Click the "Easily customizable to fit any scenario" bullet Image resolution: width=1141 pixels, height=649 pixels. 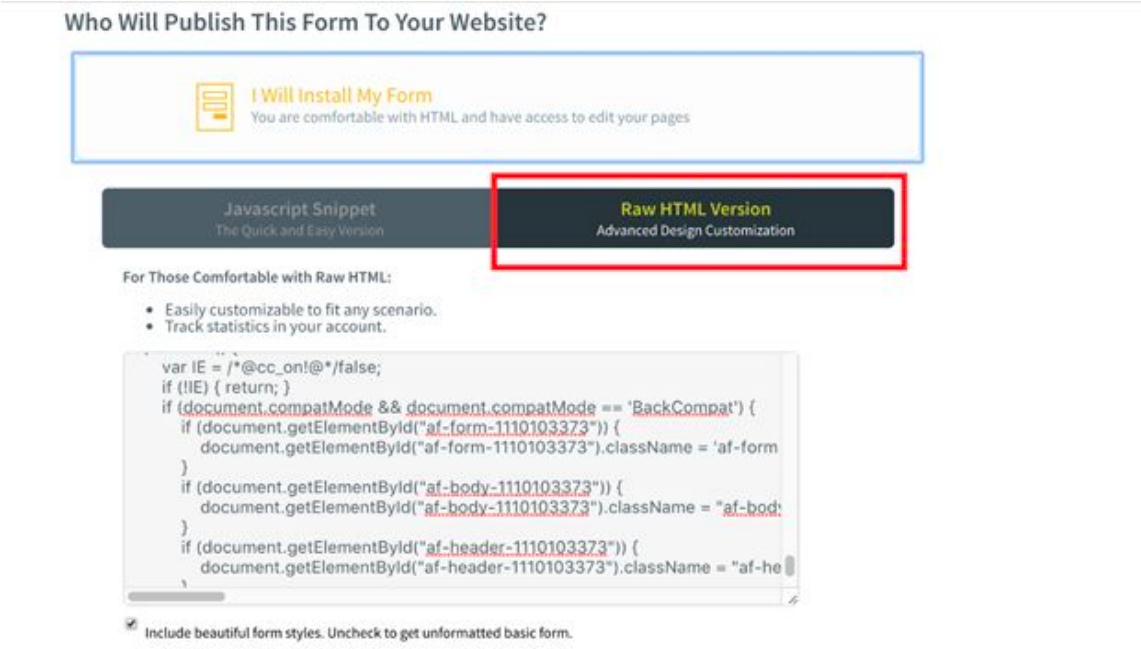point(301,310)
